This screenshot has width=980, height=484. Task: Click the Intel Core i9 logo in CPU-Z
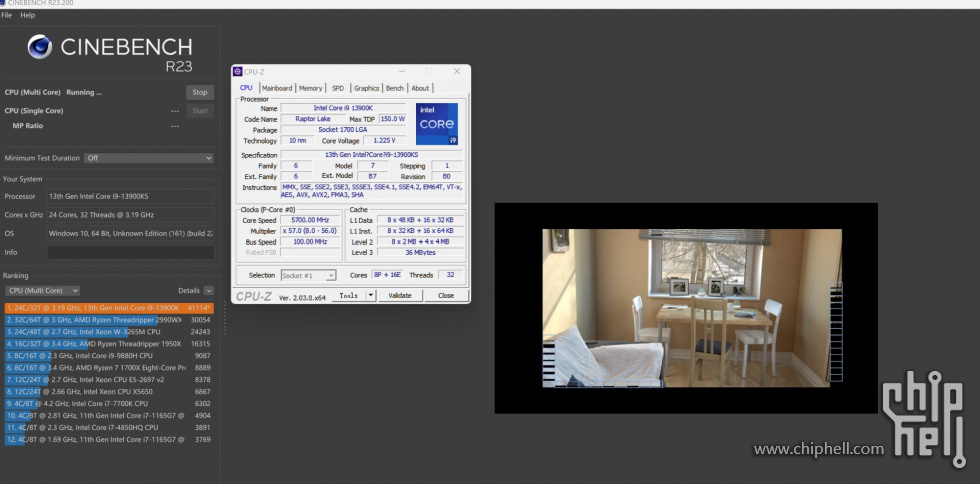coord(437,124)
